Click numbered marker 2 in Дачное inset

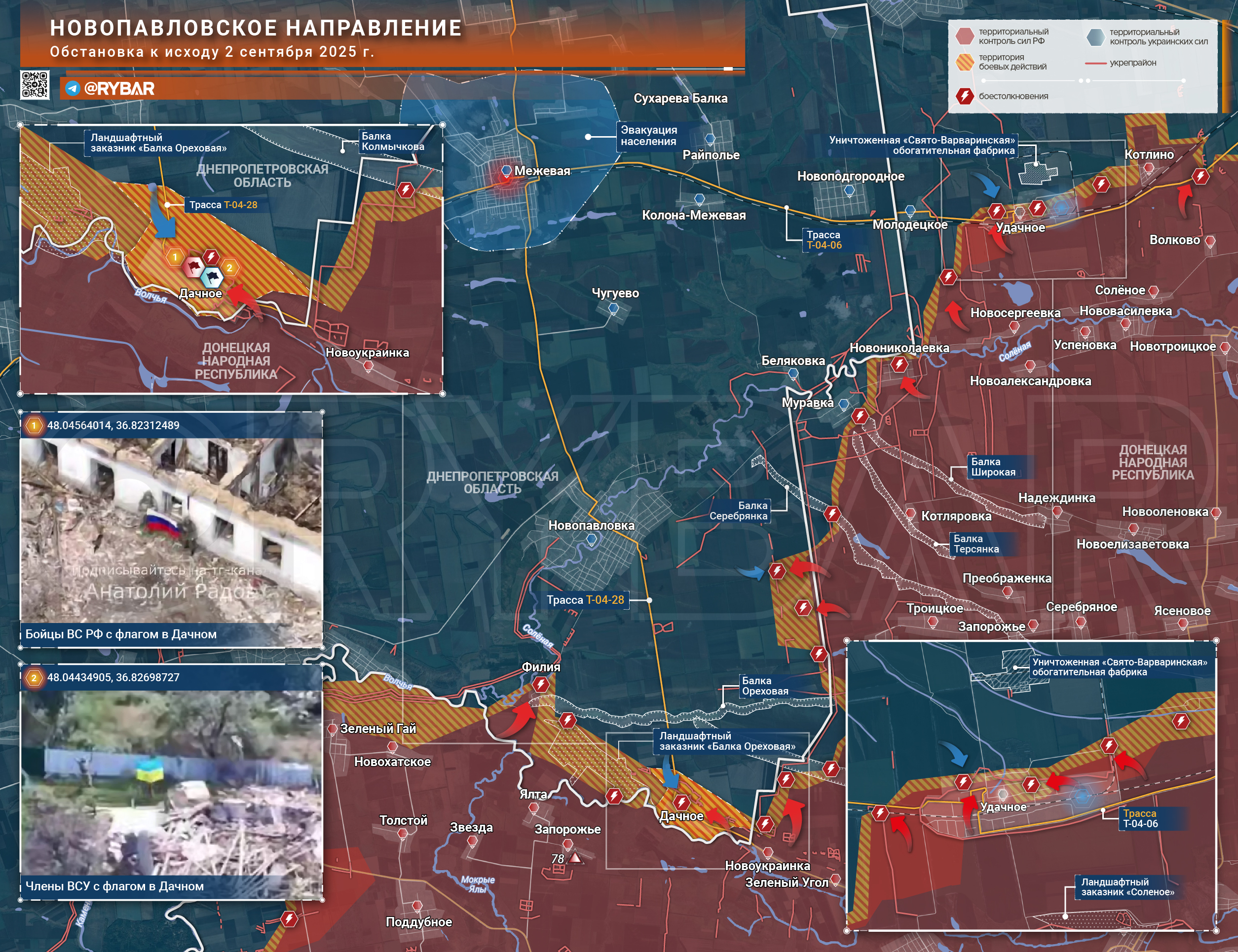point(229,267)
